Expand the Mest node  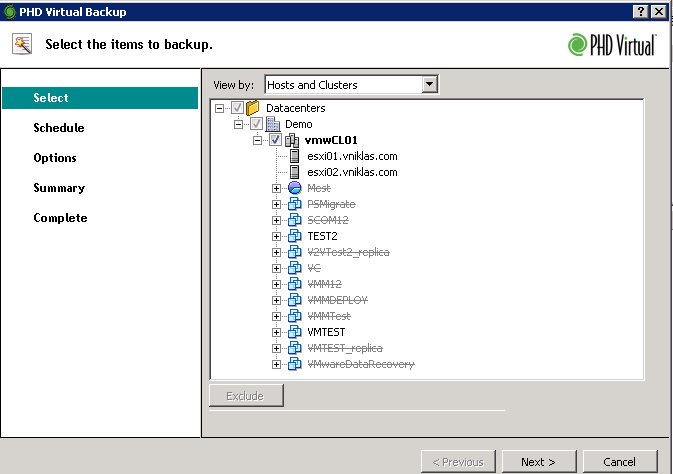pyautogui.click(x=276, y=188)
